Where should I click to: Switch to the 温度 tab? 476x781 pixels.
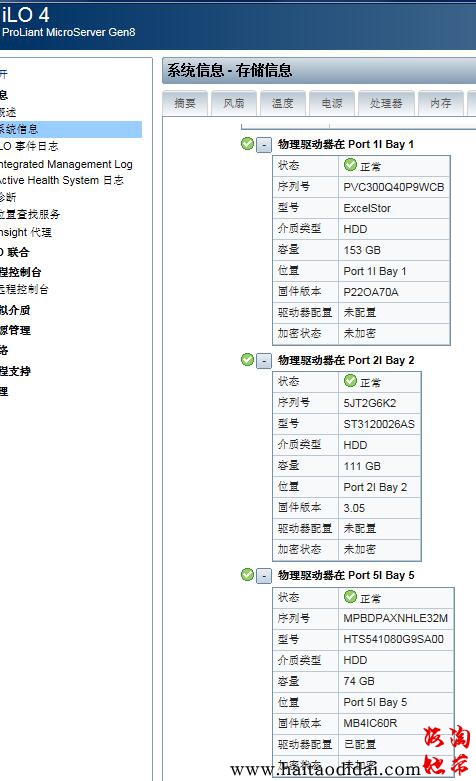tap(282, 104)
